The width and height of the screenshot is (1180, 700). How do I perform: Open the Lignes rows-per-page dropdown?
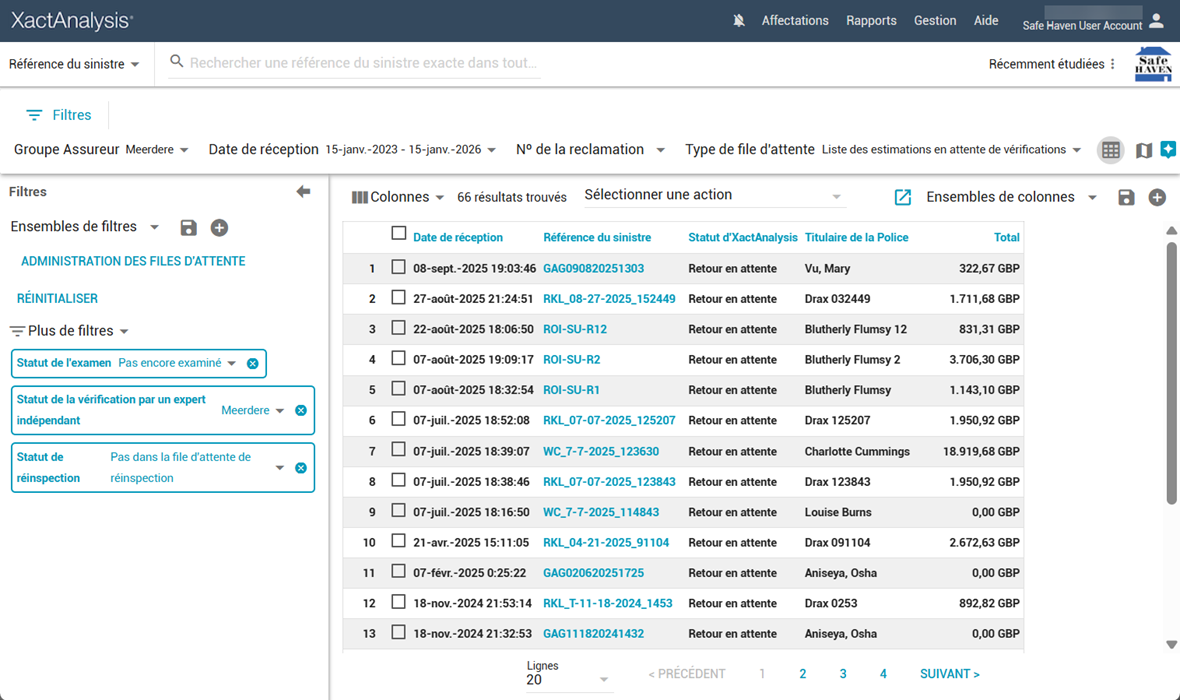pos(568,680)
